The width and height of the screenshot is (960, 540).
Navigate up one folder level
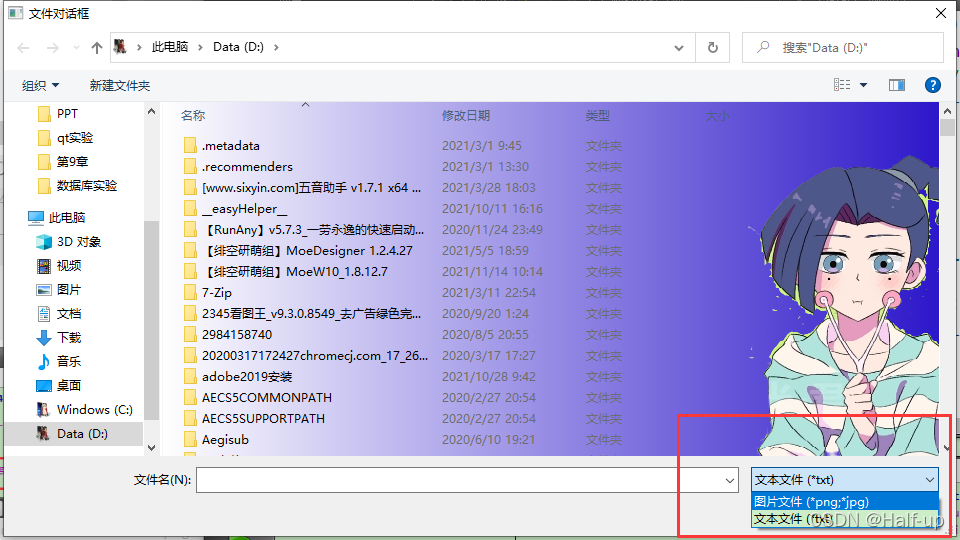96,48
